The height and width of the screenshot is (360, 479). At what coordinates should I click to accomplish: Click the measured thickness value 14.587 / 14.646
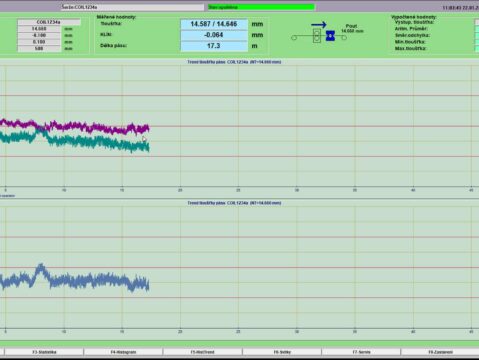pos(214,24)
